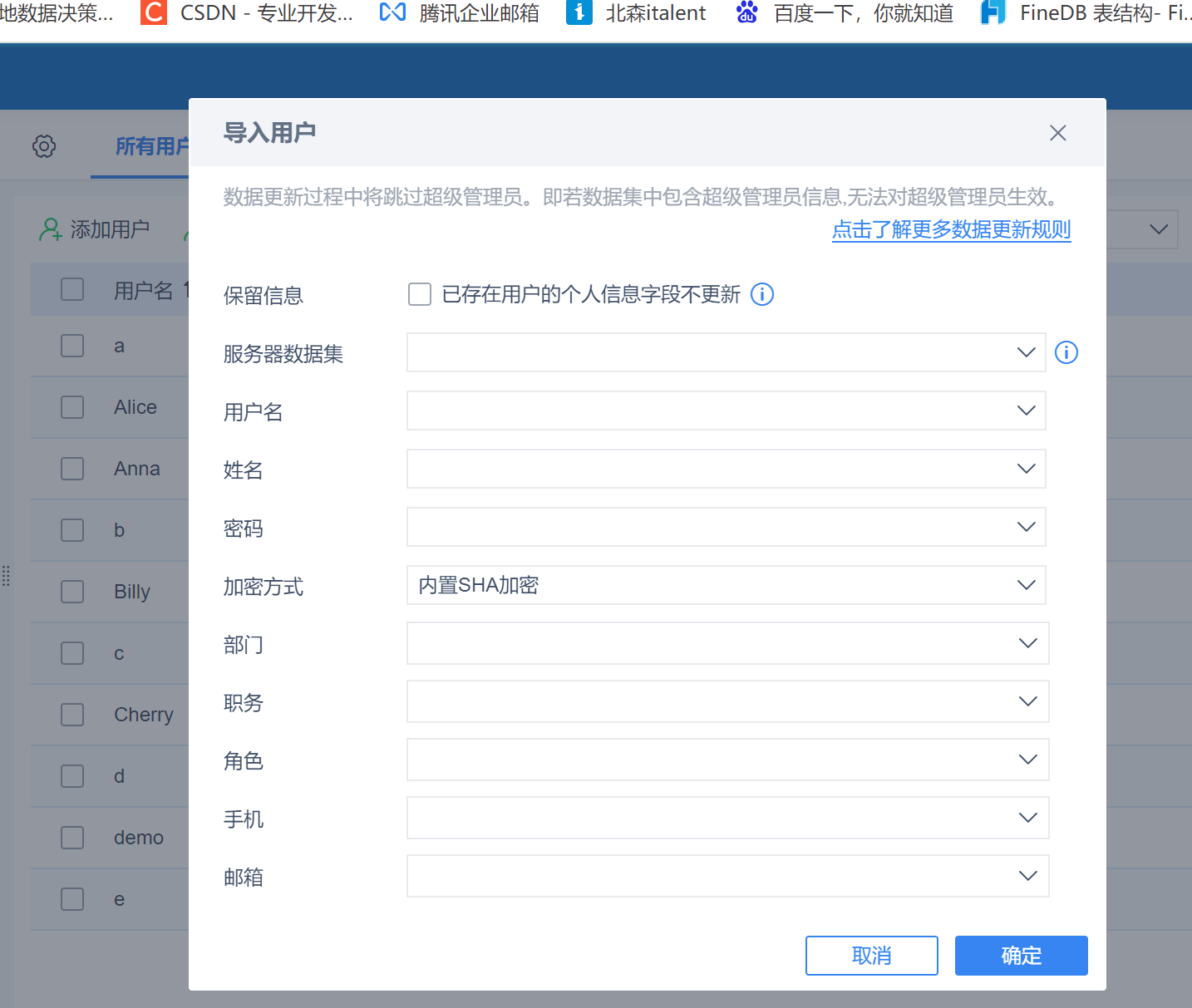Open the 部门 dropdown
Image resolution: width=1192 pixels, height=1008 pixels.
[727, 643]
